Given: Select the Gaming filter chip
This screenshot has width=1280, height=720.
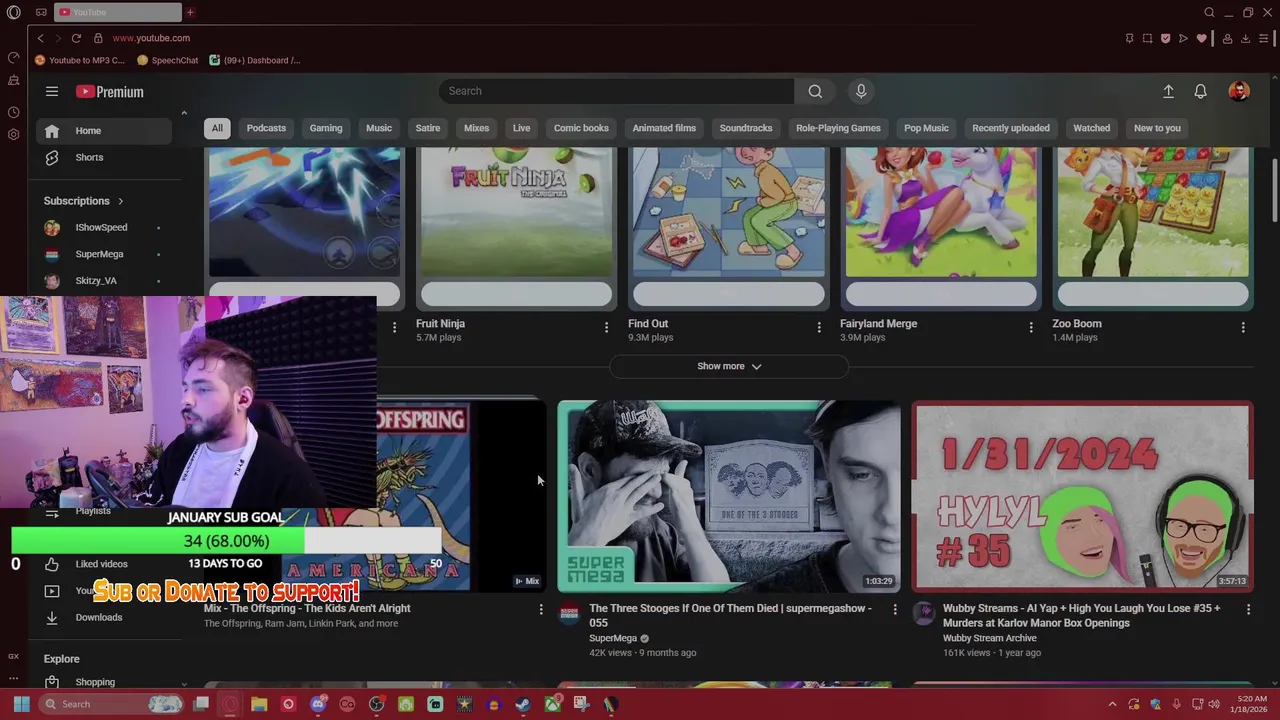Looking at the screenshot, I should tap(326, 128).
